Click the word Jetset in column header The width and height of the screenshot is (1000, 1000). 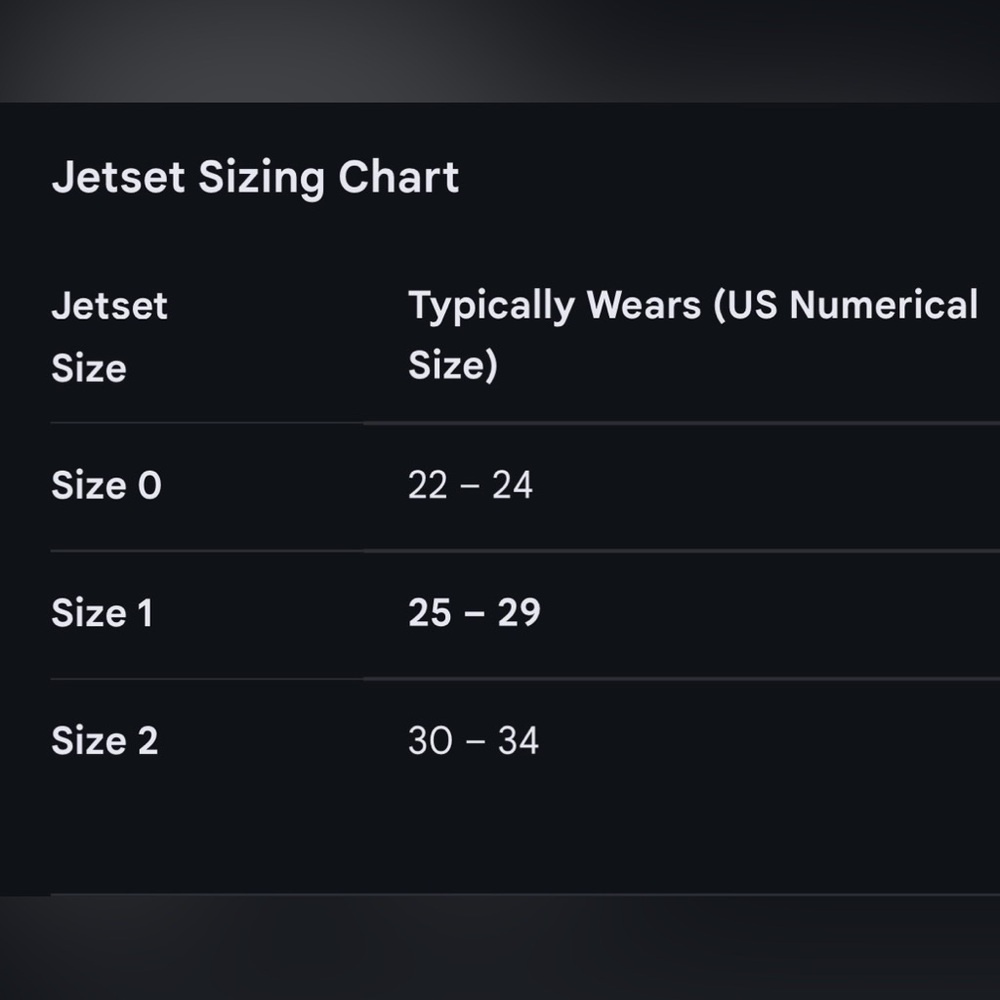point(109,305)
